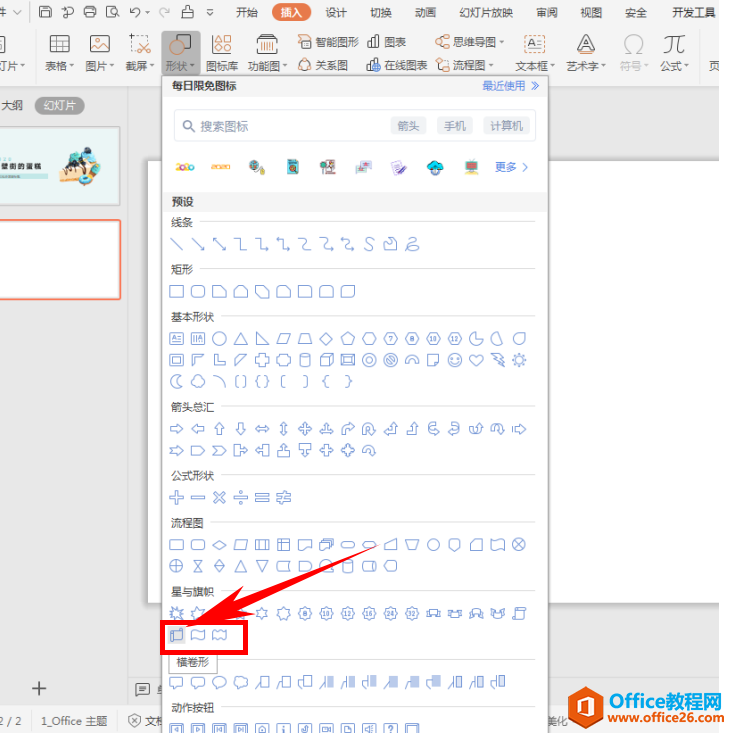Select the oval shape in 基本形状
Viewport: 731px width, 735px height.
[219, 338]
